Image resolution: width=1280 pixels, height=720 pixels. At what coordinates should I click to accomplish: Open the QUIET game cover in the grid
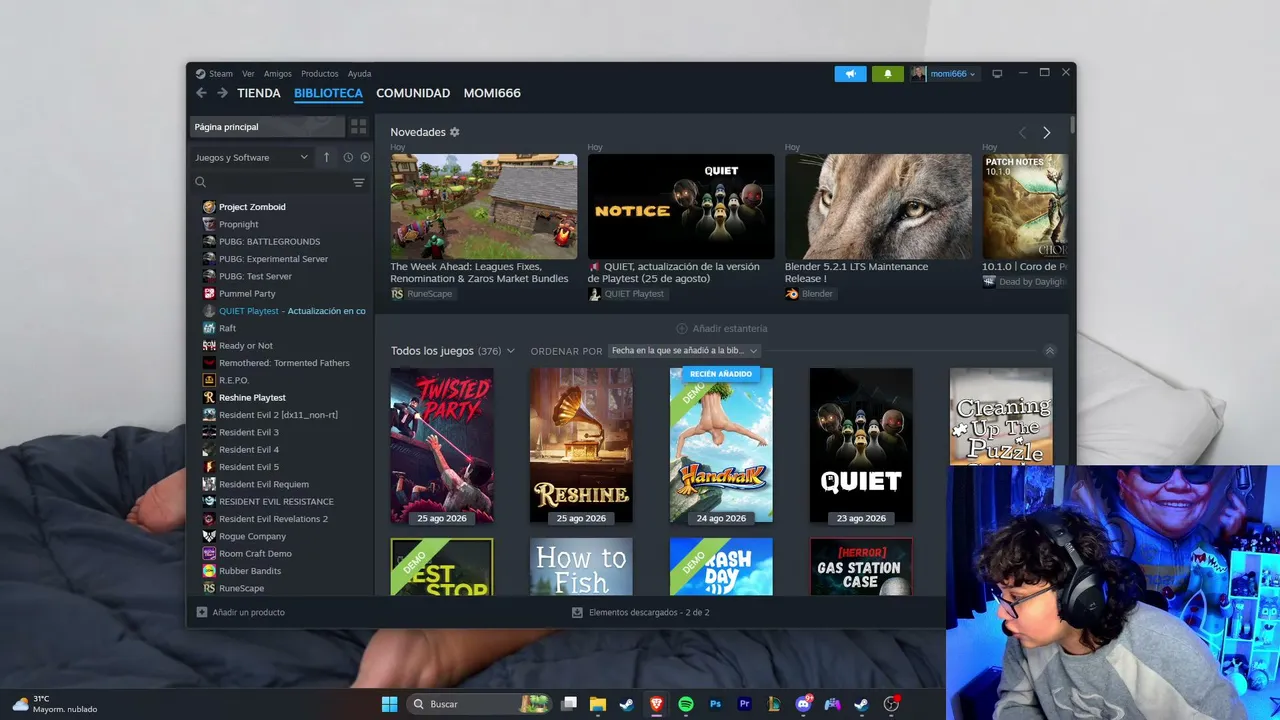pos(861,446)
